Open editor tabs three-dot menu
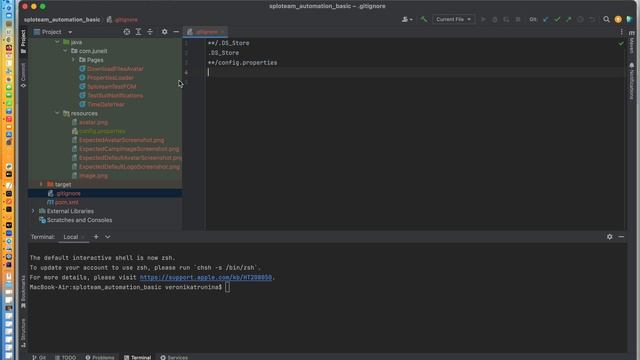 point(622,32)
